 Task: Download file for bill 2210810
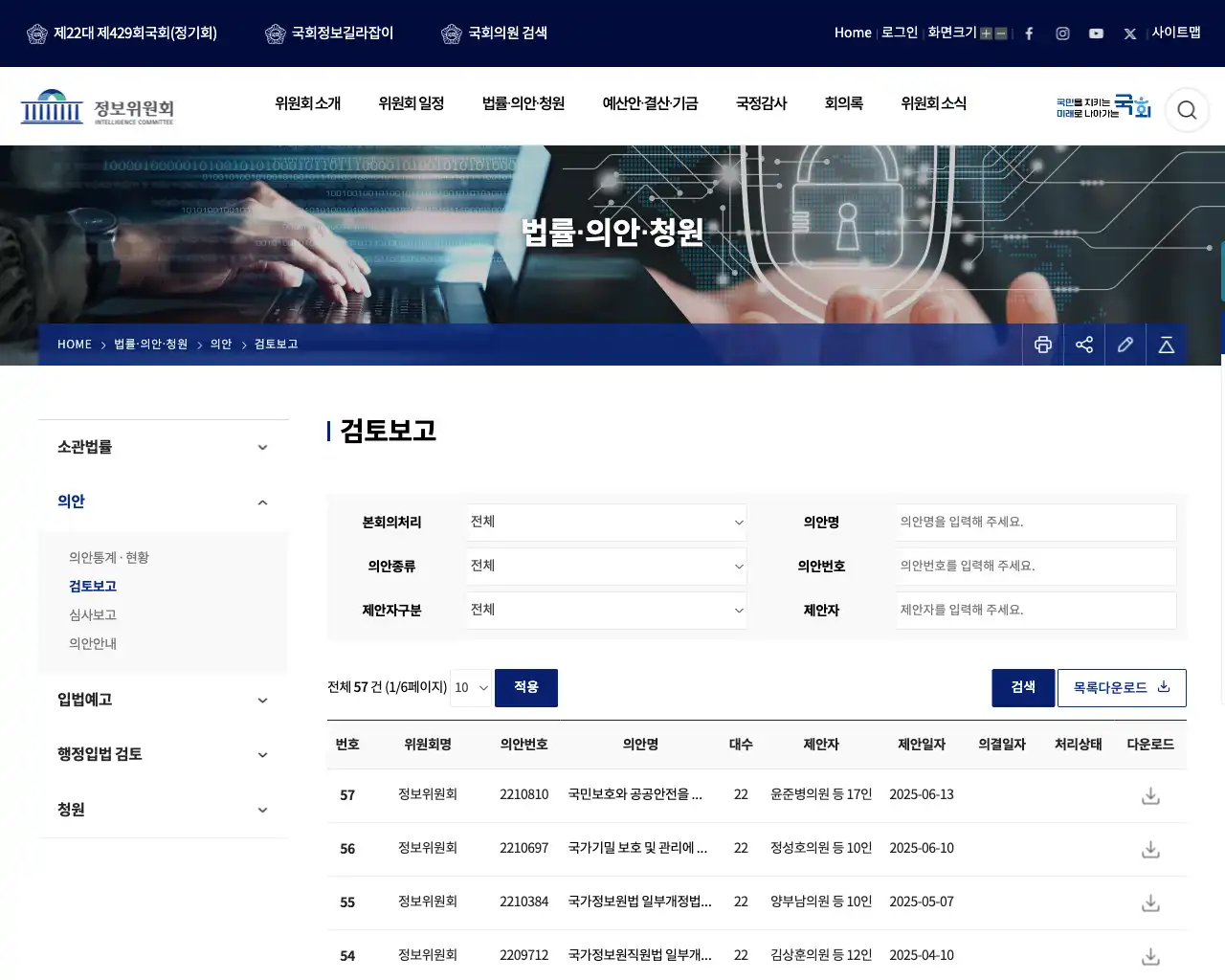[x=1150, y=795]
